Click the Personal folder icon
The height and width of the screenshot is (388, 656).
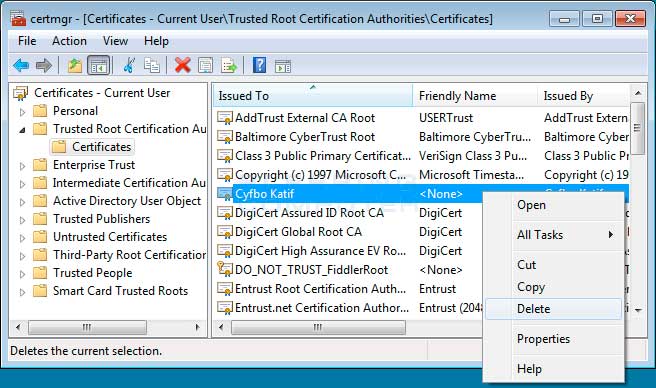40,111
